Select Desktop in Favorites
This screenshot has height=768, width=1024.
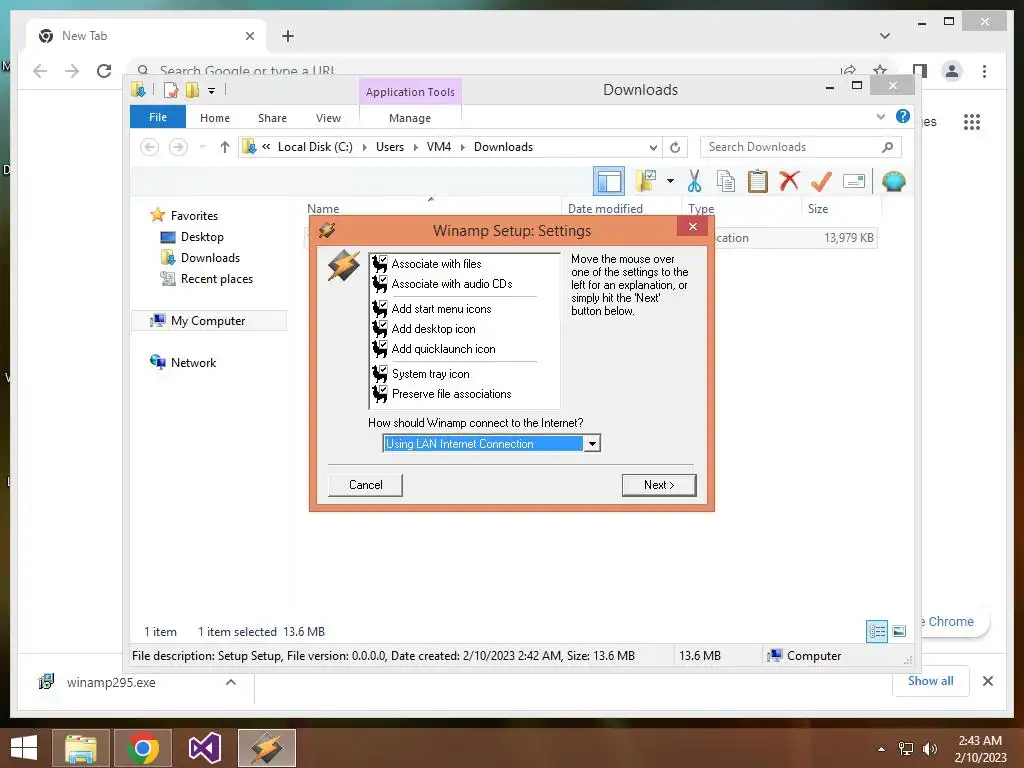202,237
